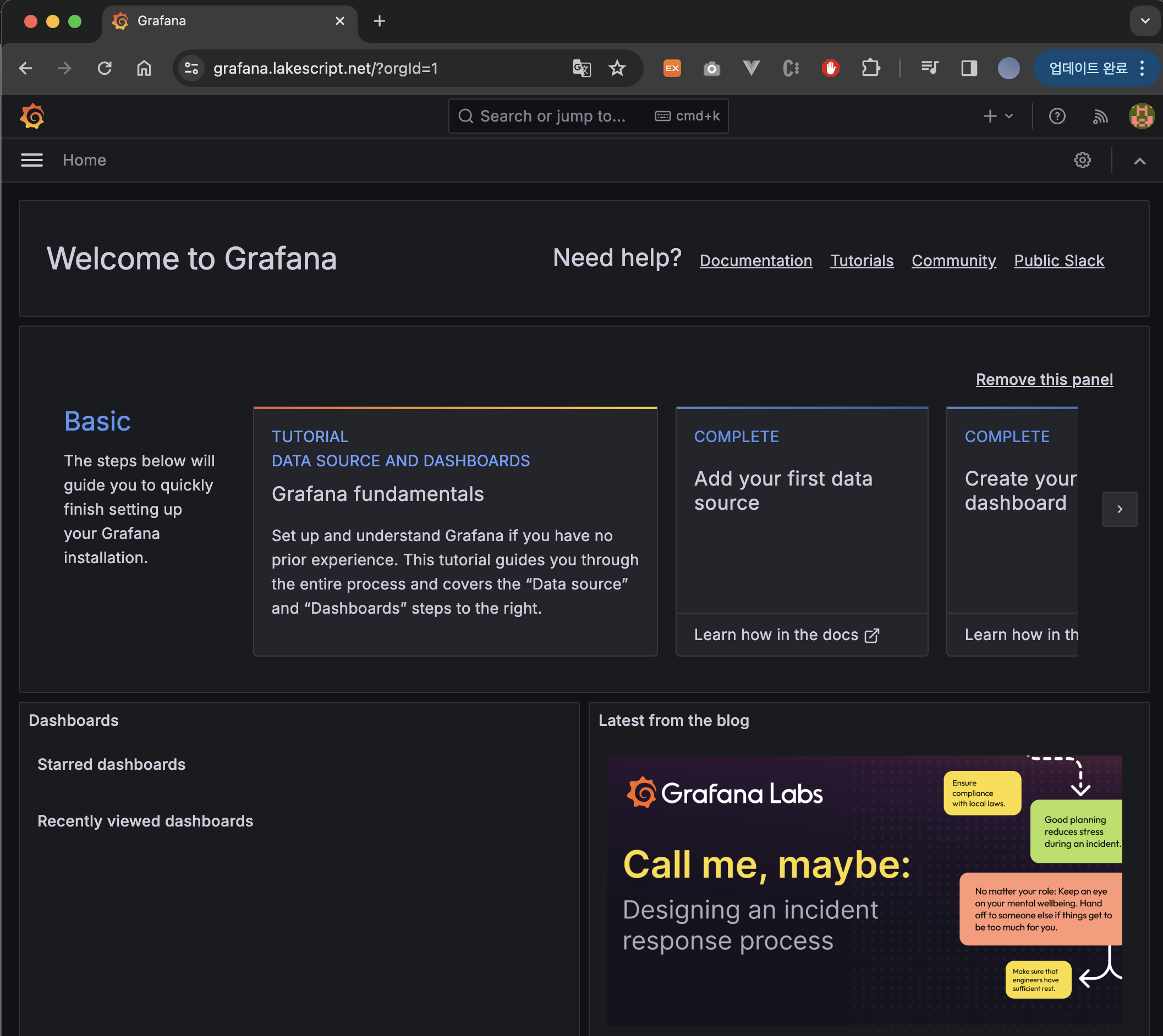The height and width of the screenshot is (1036, 1163).
Task: Bookmark page with the star icon
Action: (x=617, y=68)
